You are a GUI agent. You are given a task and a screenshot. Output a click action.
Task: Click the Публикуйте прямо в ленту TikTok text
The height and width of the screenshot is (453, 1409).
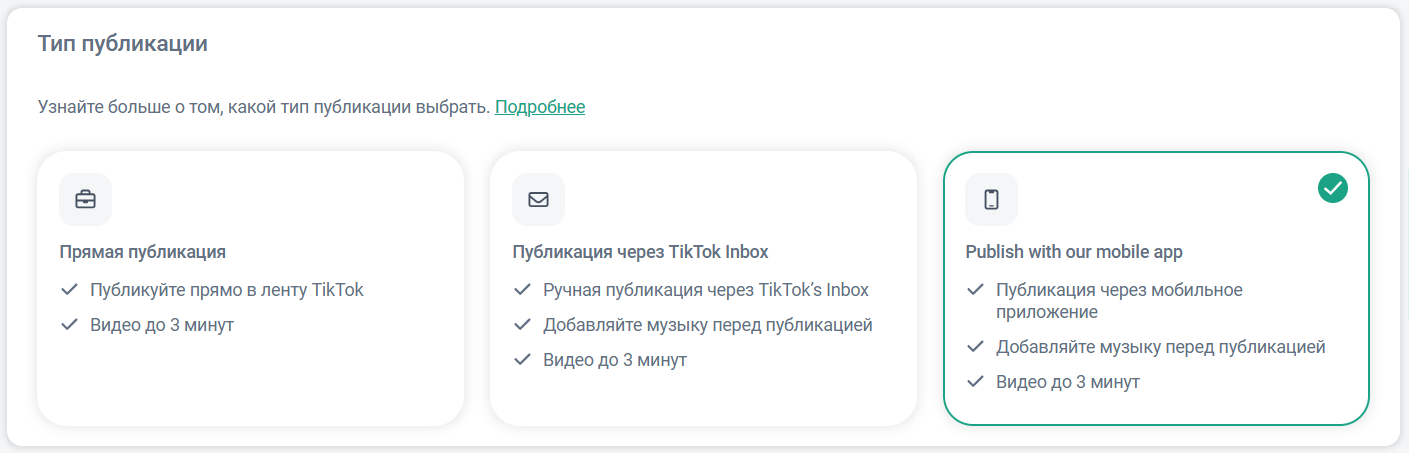click(227, 290)
